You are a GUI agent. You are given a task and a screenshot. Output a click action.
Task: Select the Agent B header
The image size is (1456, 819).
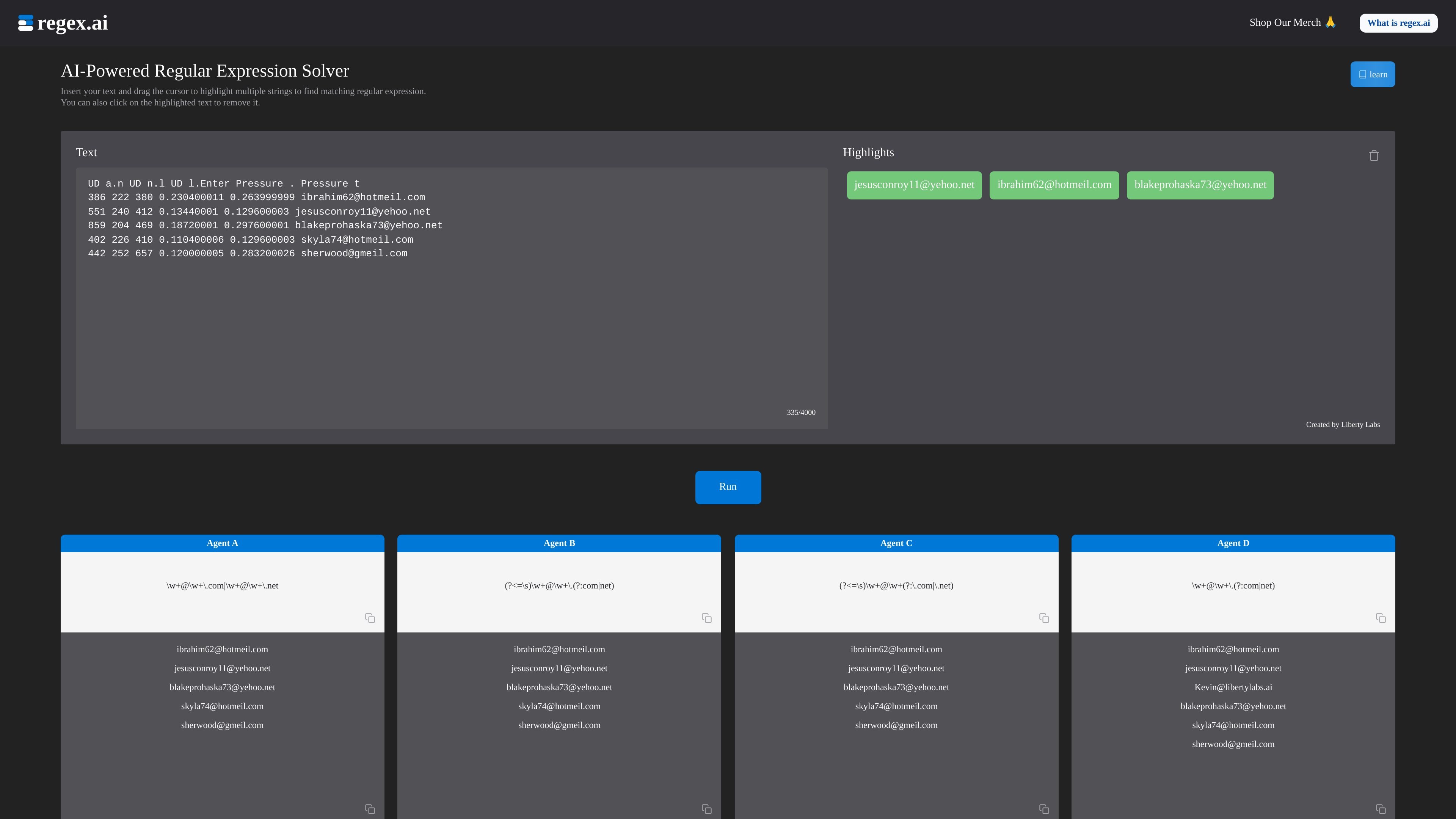pos(559,543)
